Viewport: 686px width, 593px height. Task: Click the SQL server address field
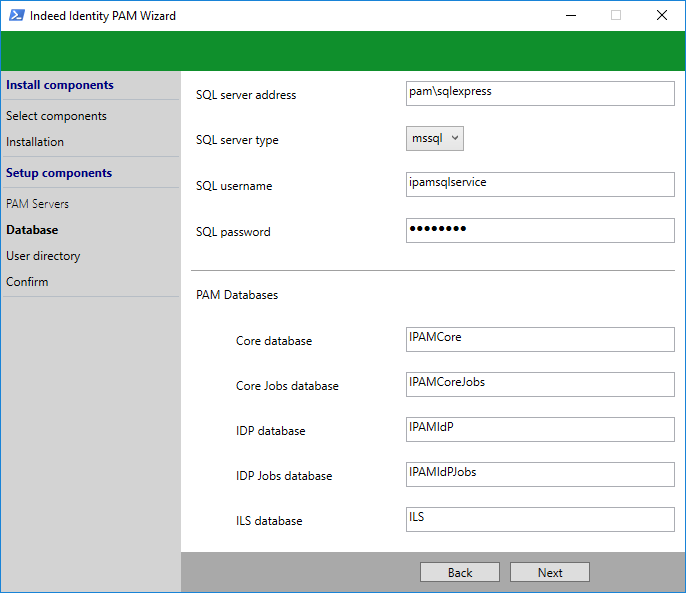(540, 93)
